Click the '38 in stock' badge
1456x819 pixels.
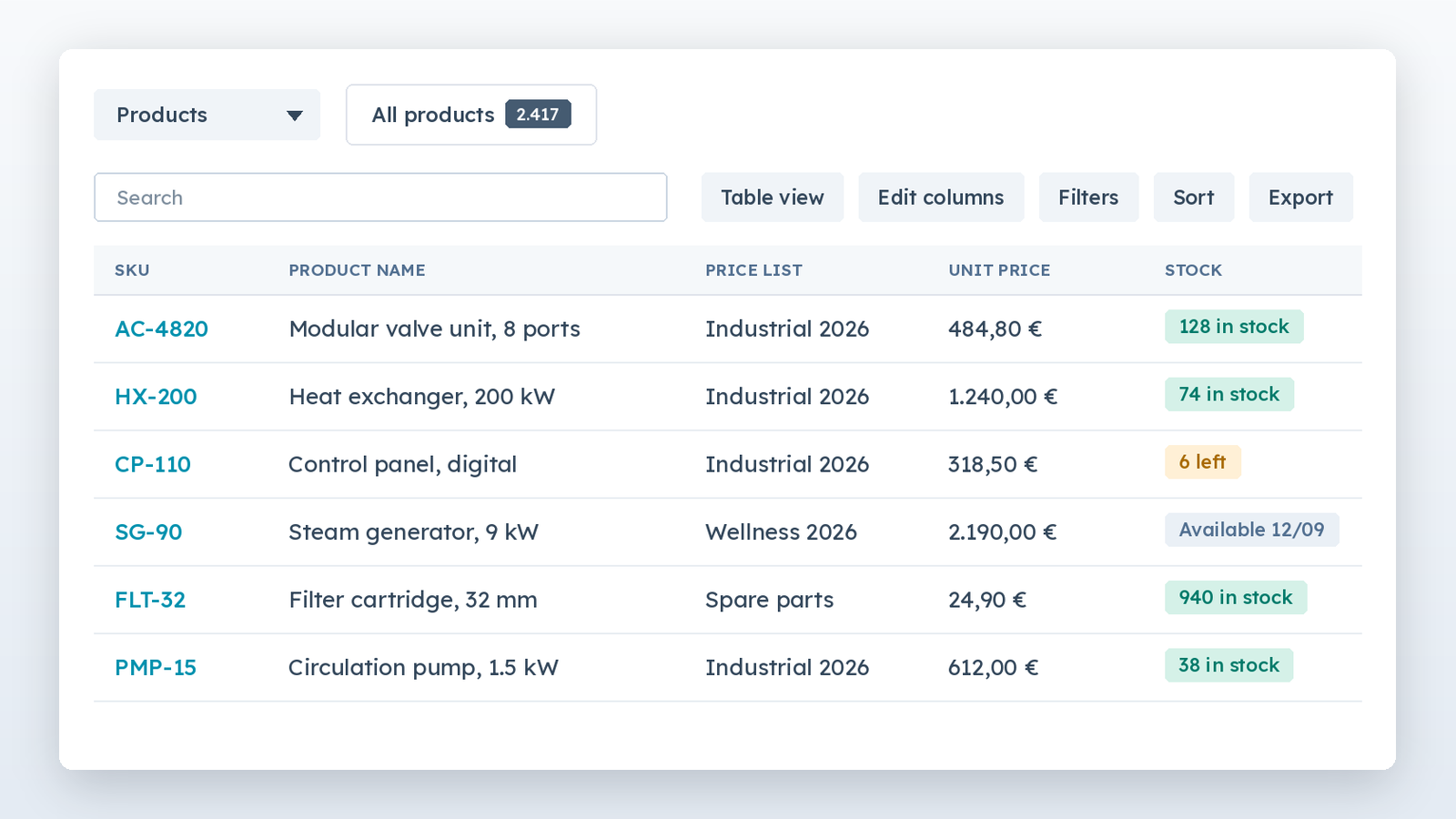point(1229,665)
